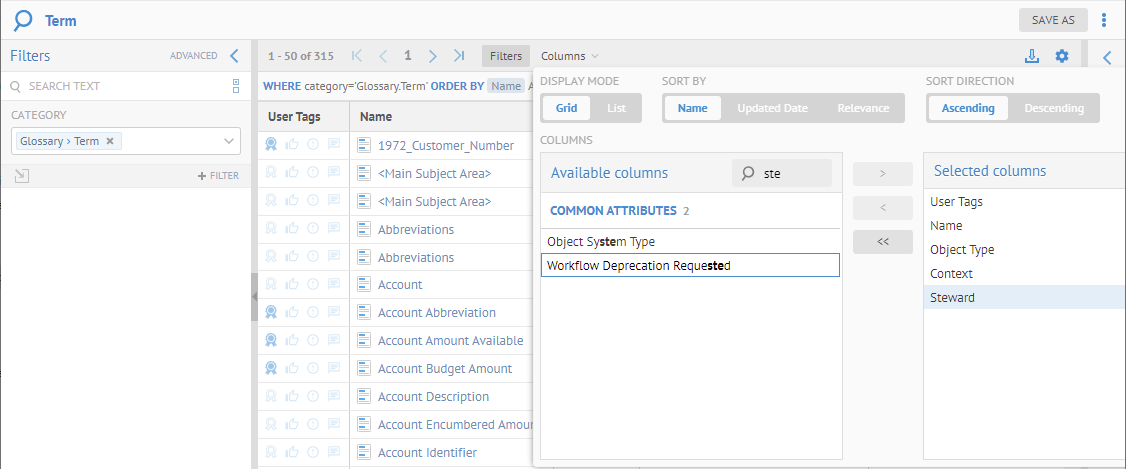Click certify badge icon for 1972_Customer_Number

pyautogui.click(x=271, y=145)
